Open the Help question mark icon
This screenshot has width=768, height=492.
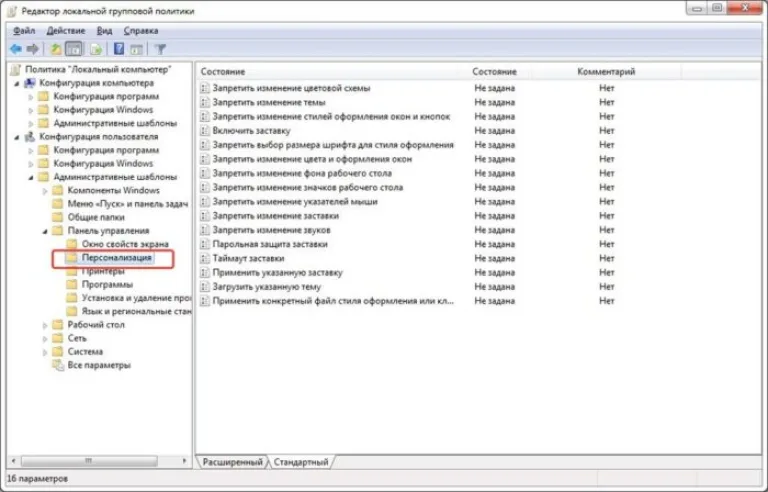(119, 49)
